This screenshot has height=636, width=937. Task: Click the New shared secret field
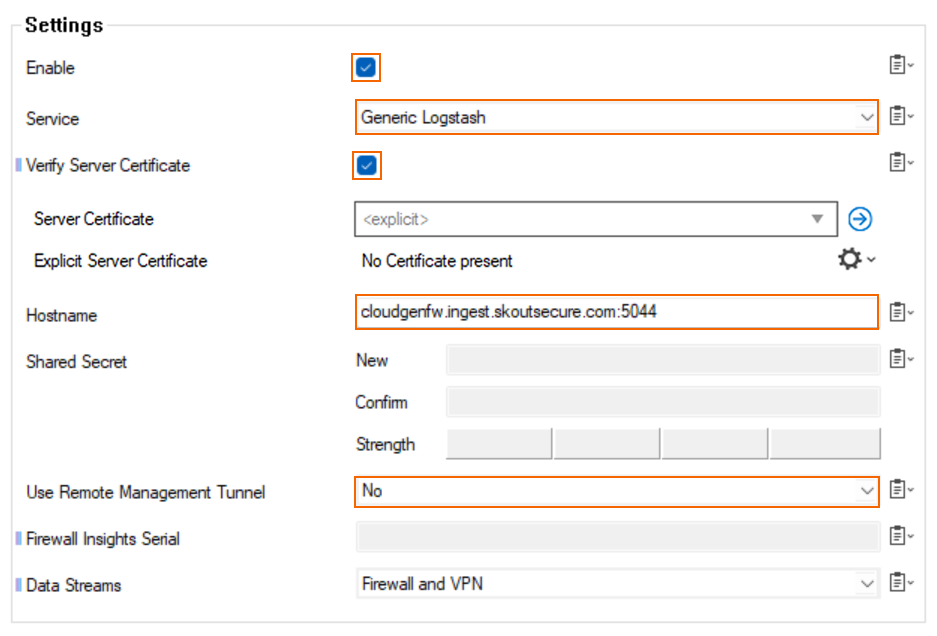coord(663,360)
